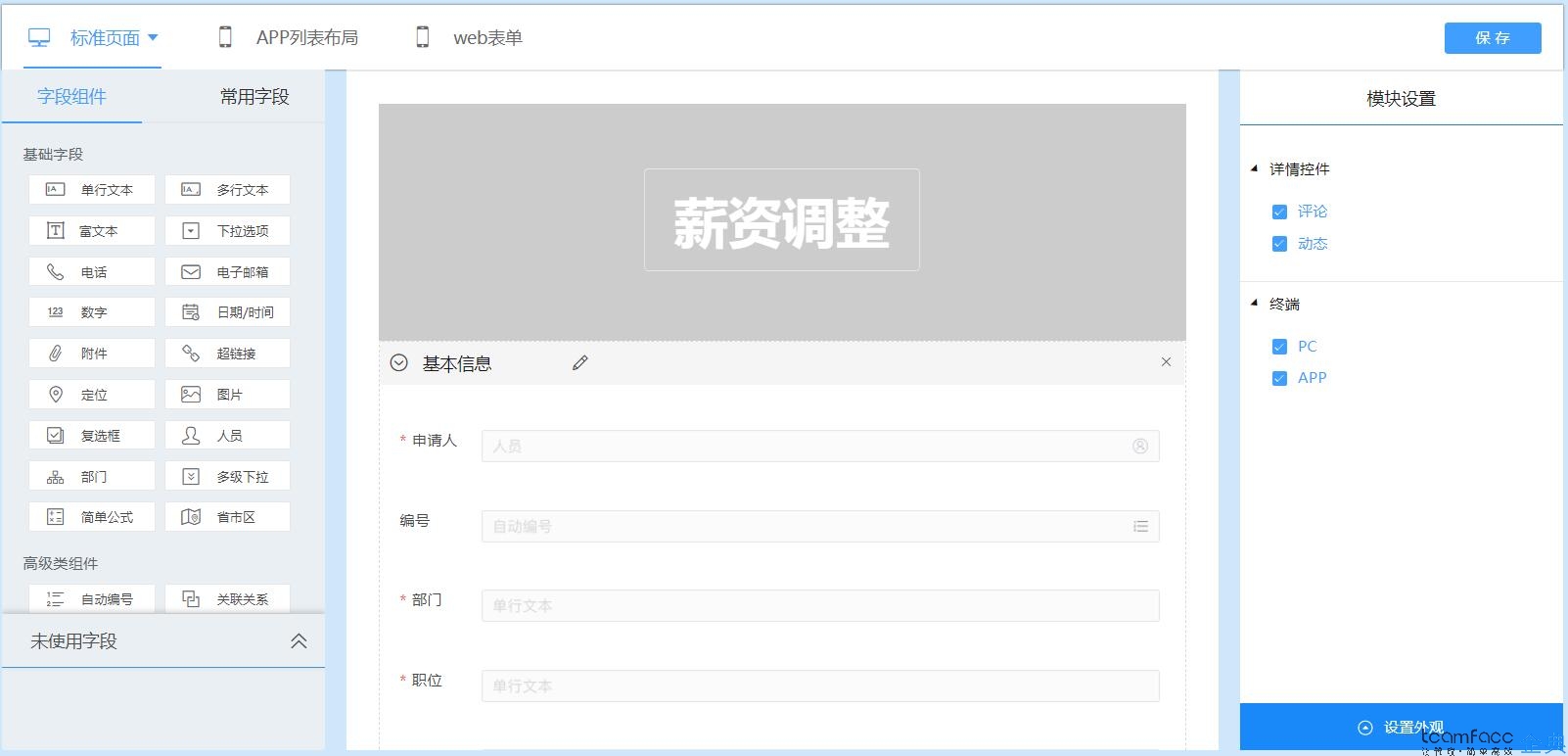Select the 单行文本 field component
Viewport: 1568px width, 756px height.
pyautogui.click(x=92, y=189)
